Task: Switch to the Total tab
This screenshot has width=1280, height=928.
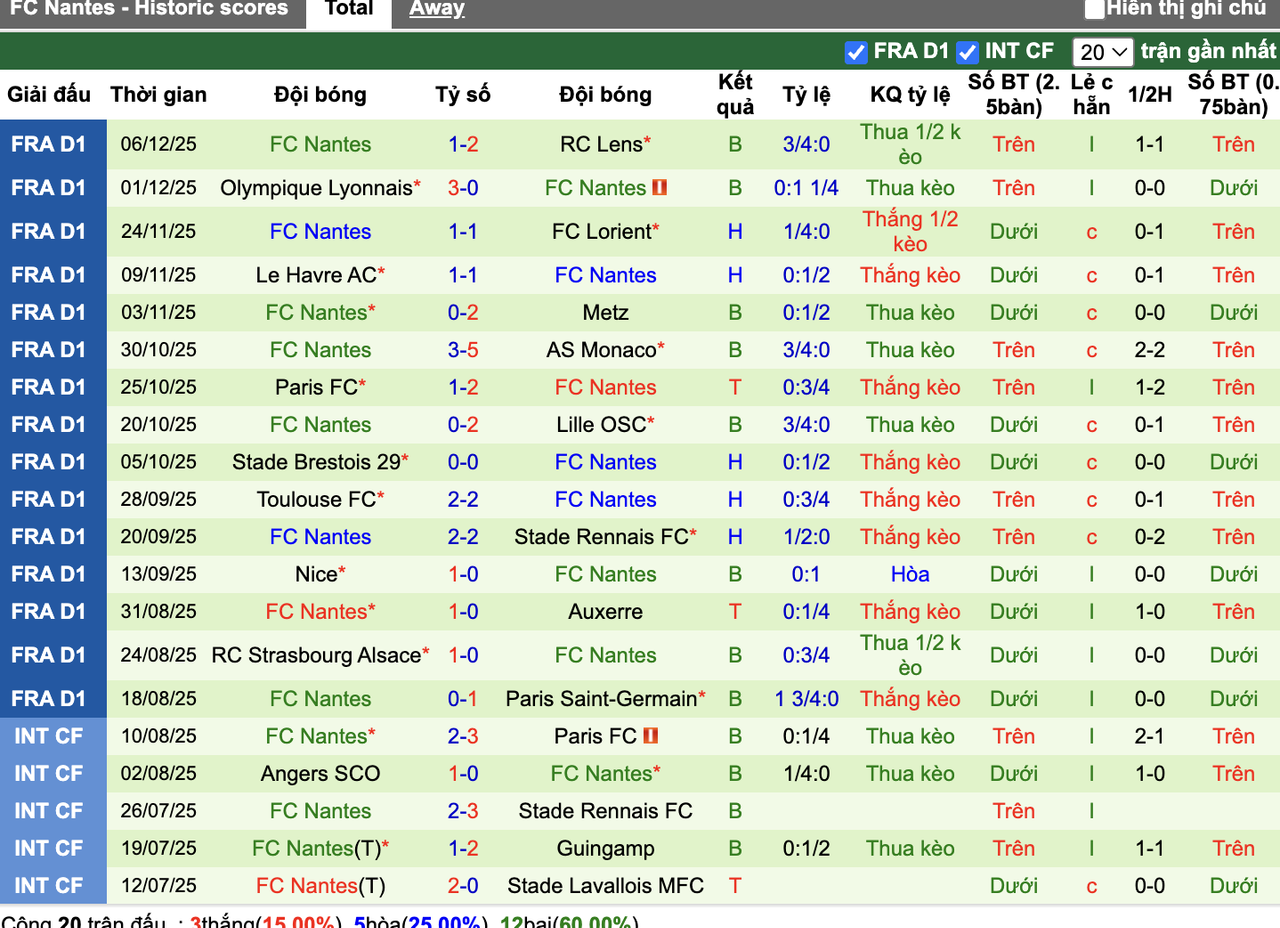Action: [349, 9]
